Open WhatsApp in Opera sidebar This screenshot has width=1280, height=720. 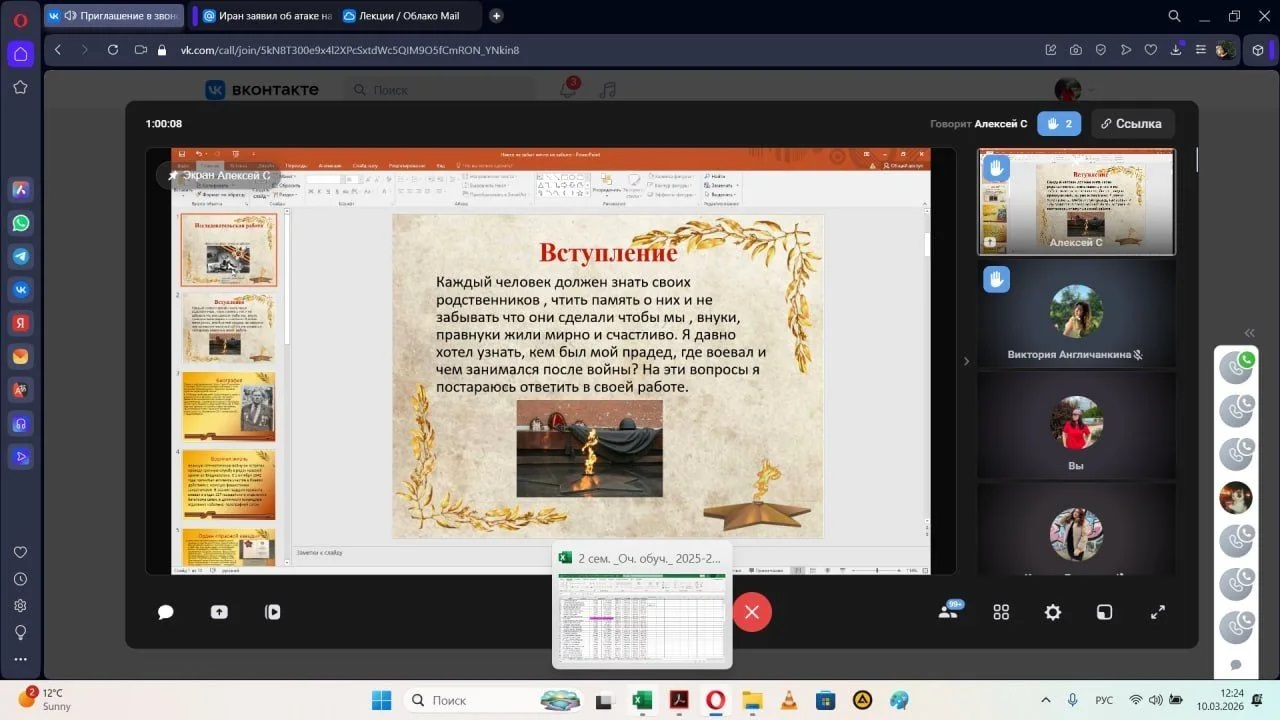[x=20, y=223]
